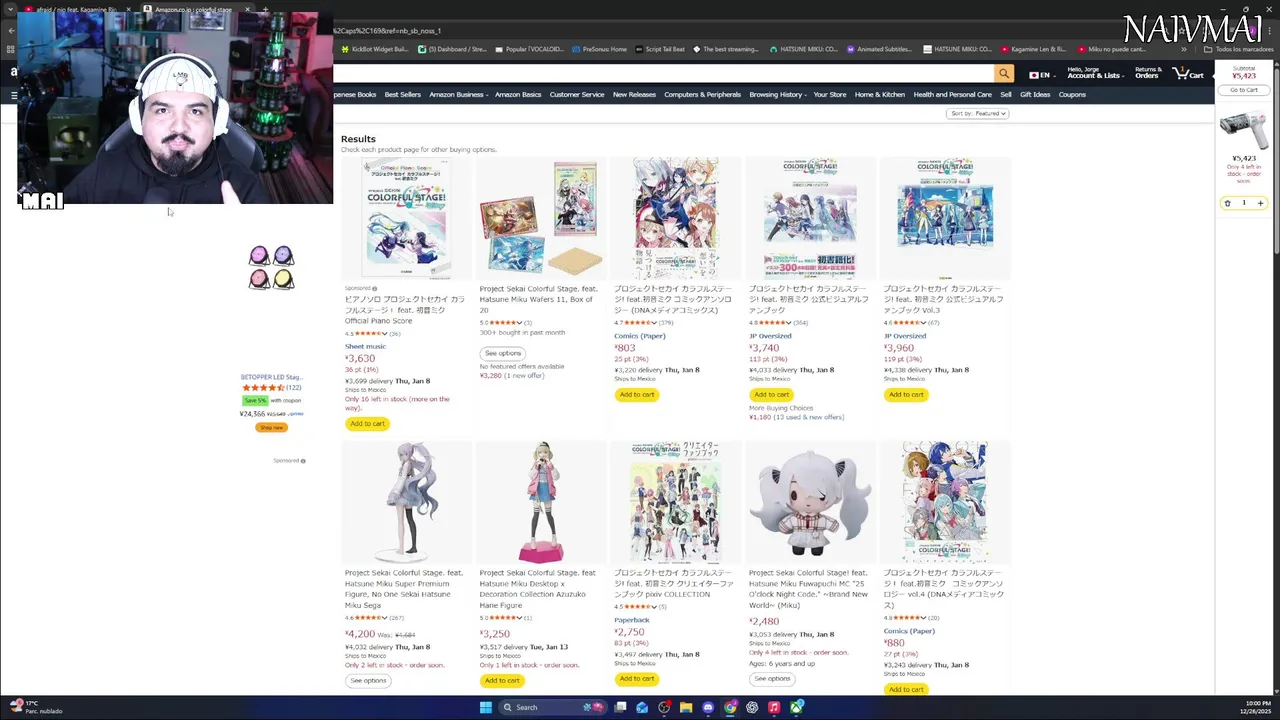The image size is (1280, 720).
Task: Open weather widget 17°C on taskbar
Action: tap(34, 707)
